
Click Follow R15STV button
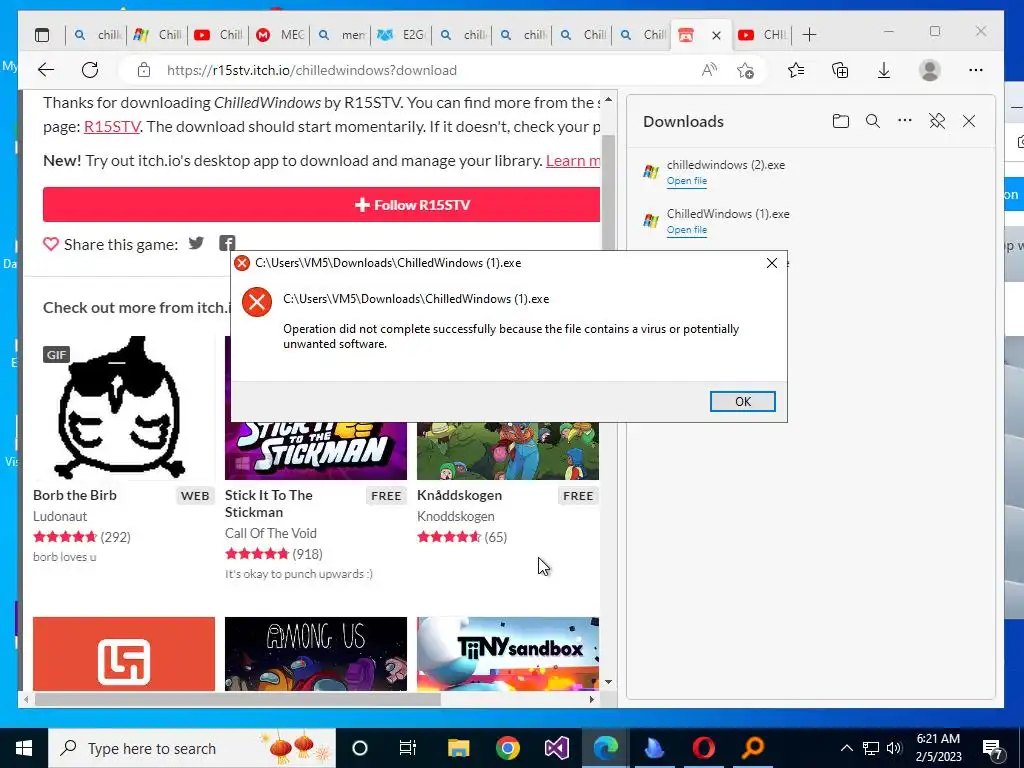pyautogui.click(x=321, y=204)
